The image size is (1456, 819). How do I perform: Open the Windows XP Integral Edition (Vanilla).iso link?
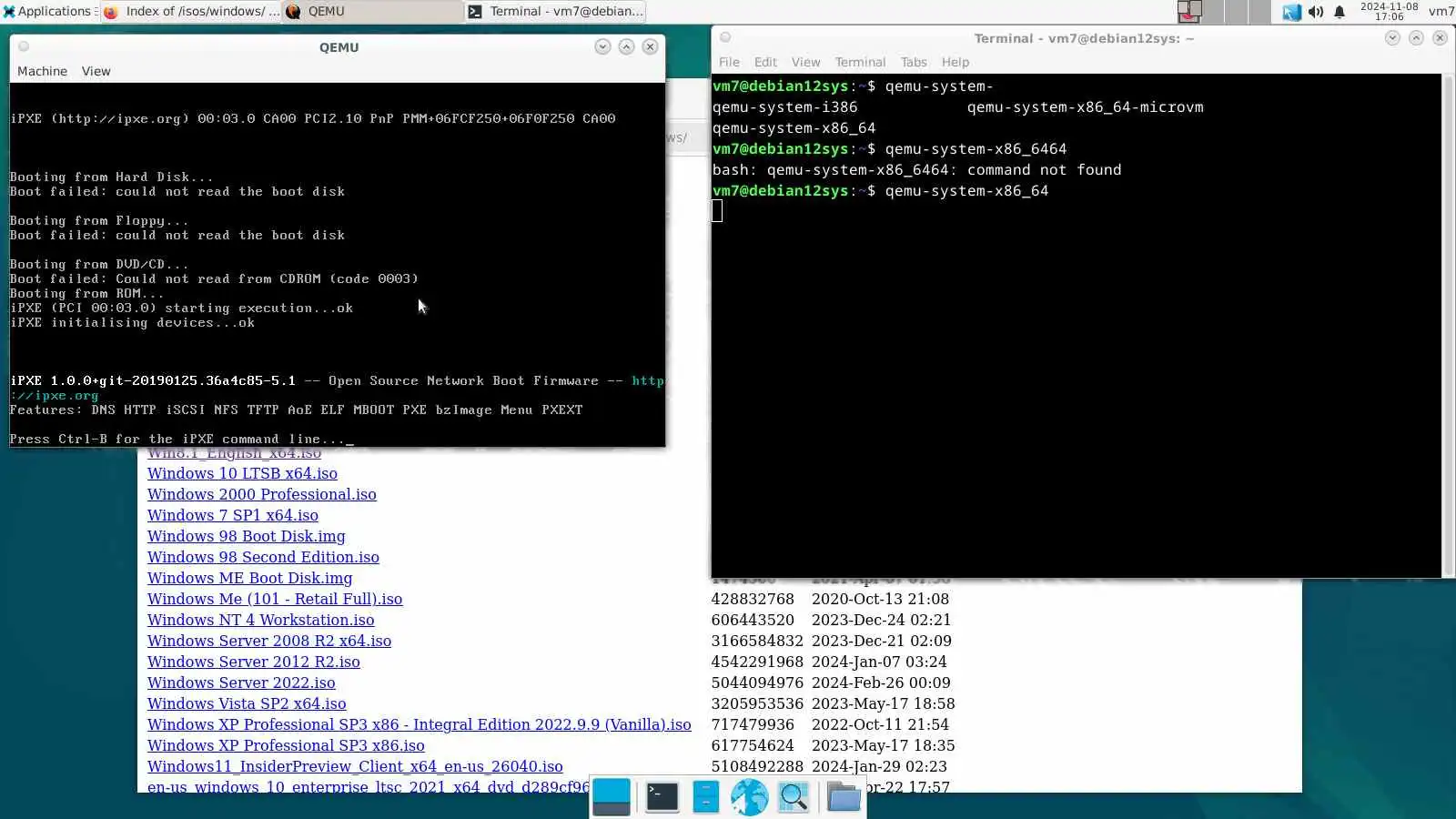(420, 724)
